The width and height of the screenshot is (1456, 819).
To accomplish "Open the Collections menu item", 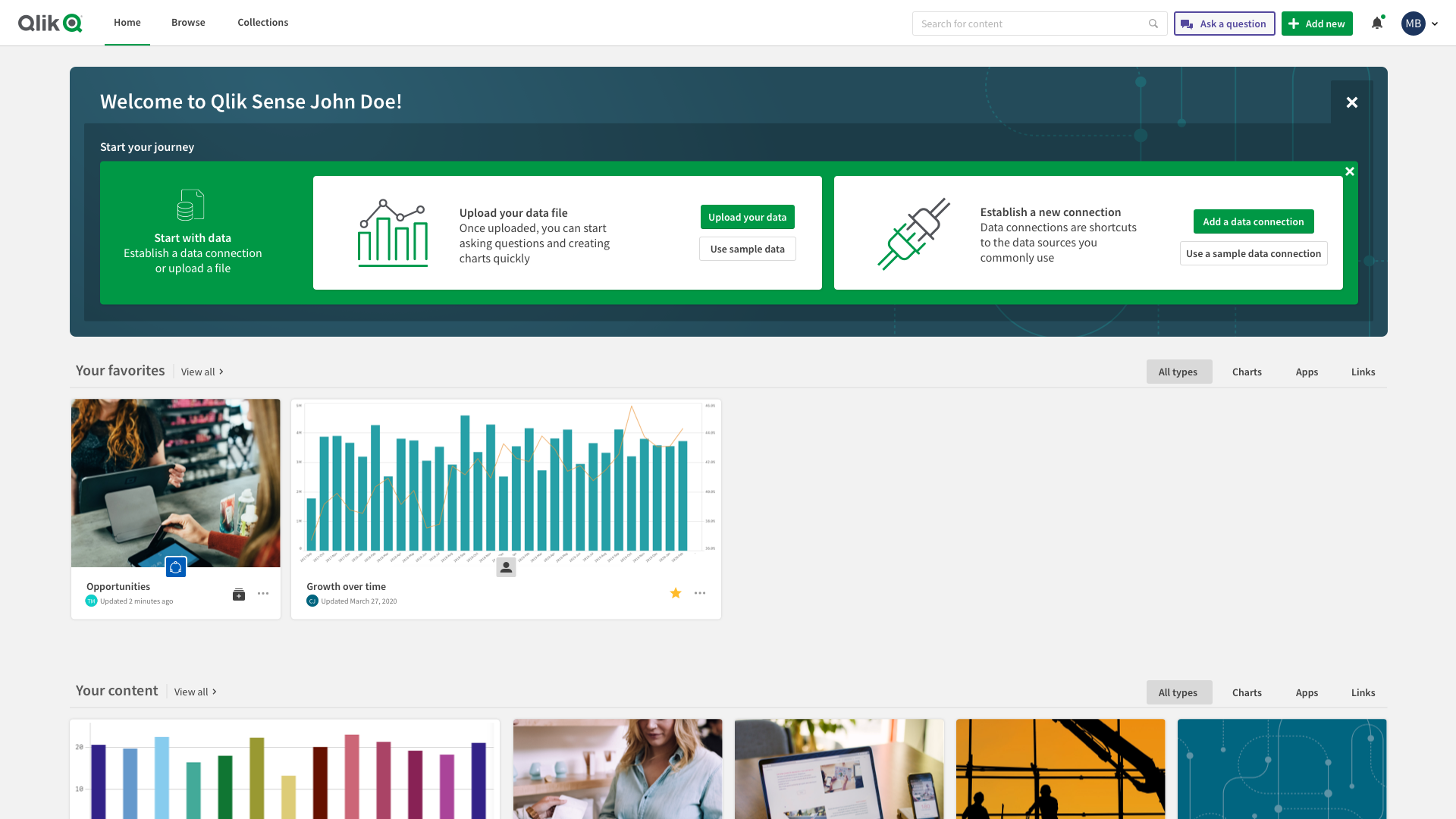I will (262, 22).
